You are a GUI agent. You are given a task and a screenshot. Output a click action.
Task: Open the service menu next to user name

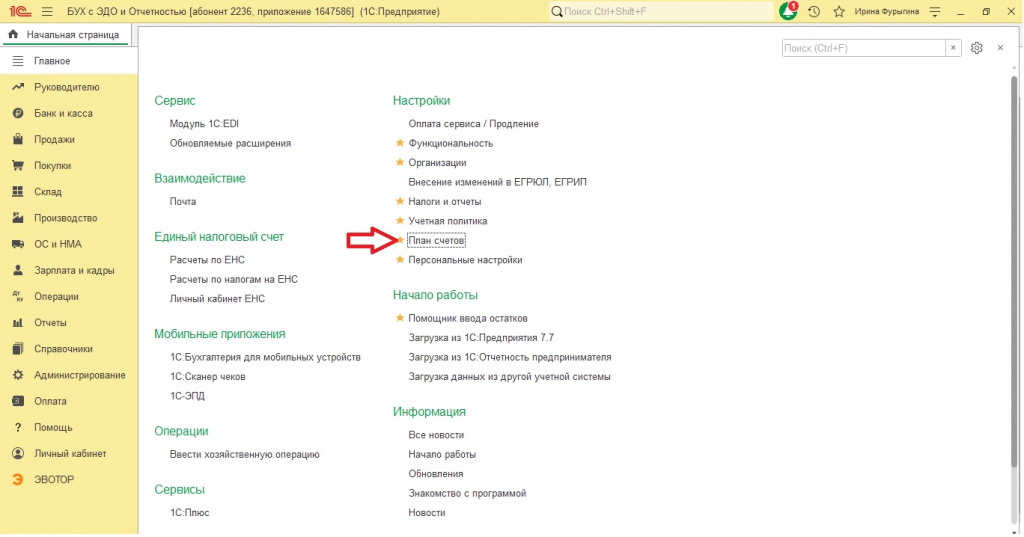[935, 12]
